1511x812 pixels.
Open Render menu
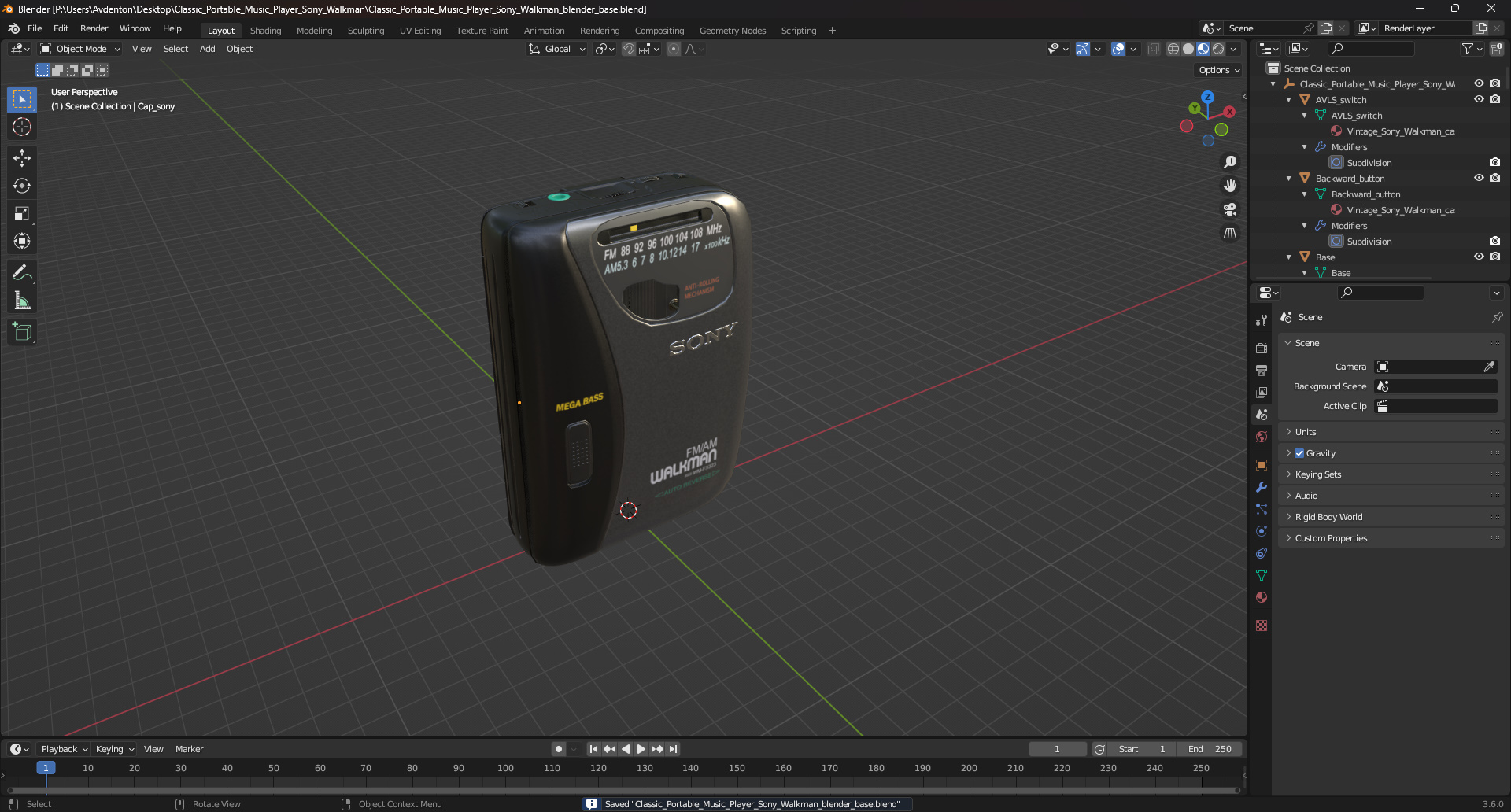[x=94, y=28]
